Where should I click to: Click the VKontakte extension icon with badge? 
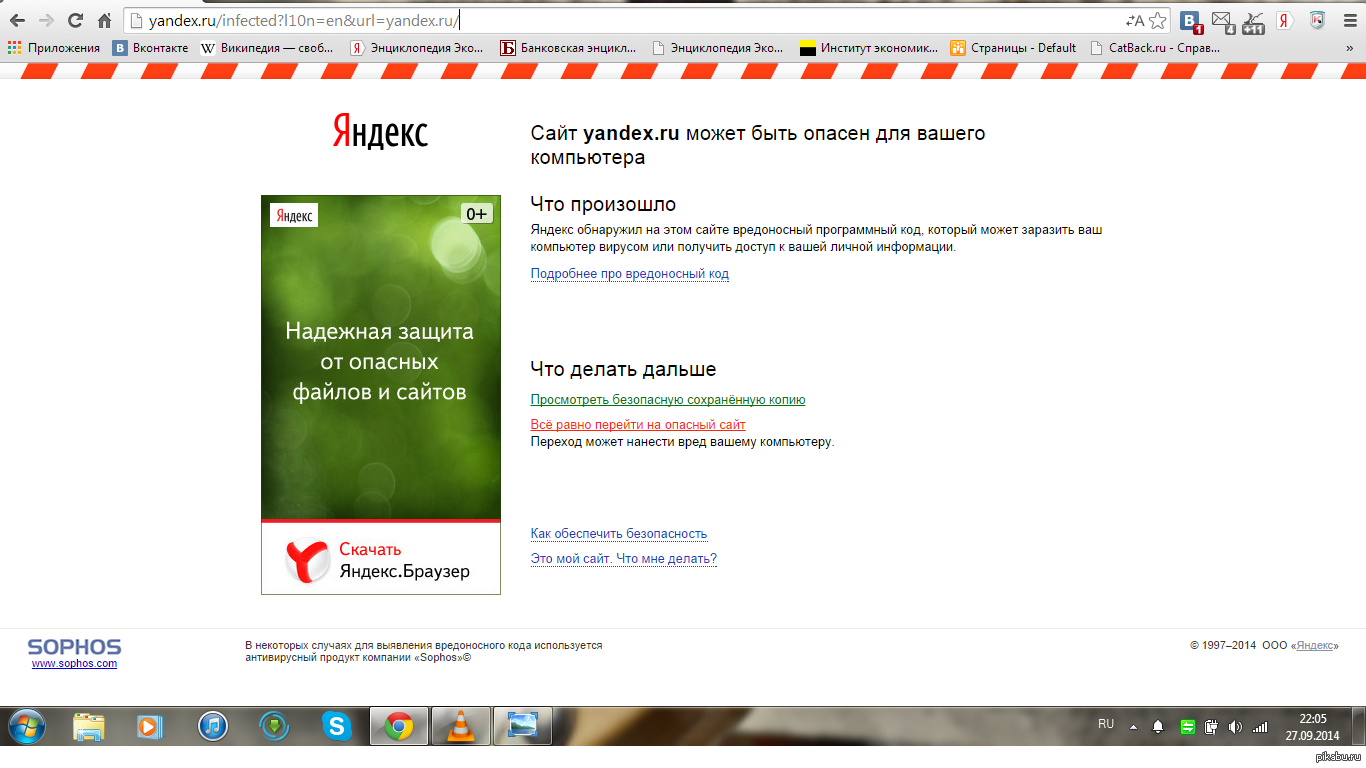point(1190,21)
